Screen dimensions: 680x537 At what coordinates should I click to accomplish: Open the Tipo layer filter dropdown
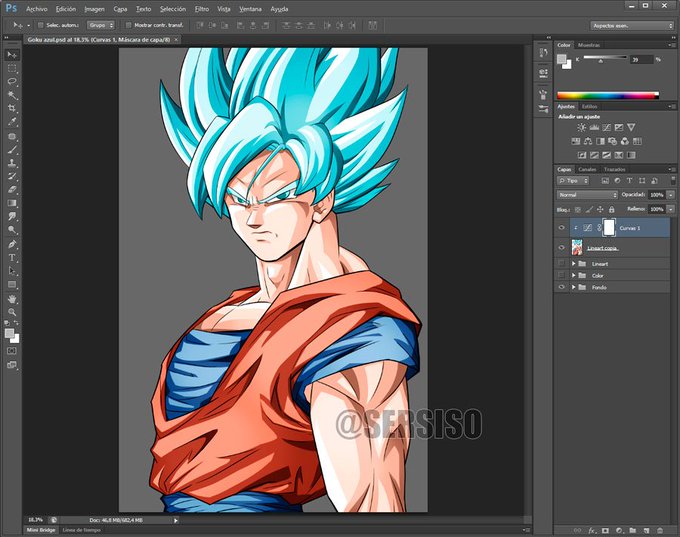click(x=573, y=180)
